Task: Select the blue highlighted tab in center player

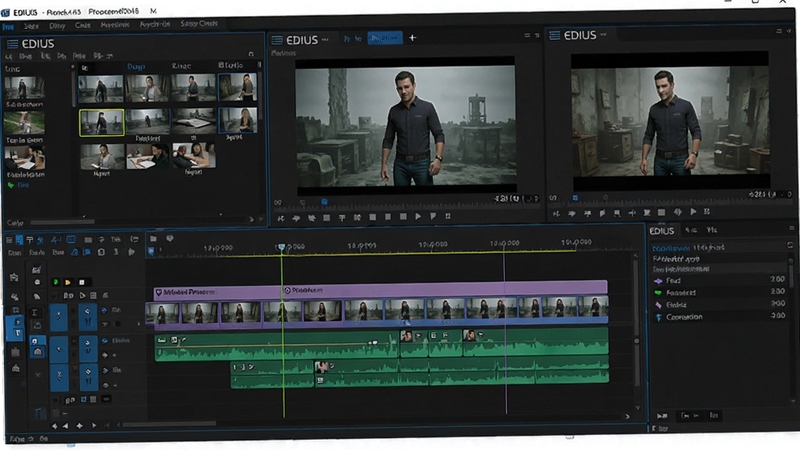Action: [x=385, y=38]
